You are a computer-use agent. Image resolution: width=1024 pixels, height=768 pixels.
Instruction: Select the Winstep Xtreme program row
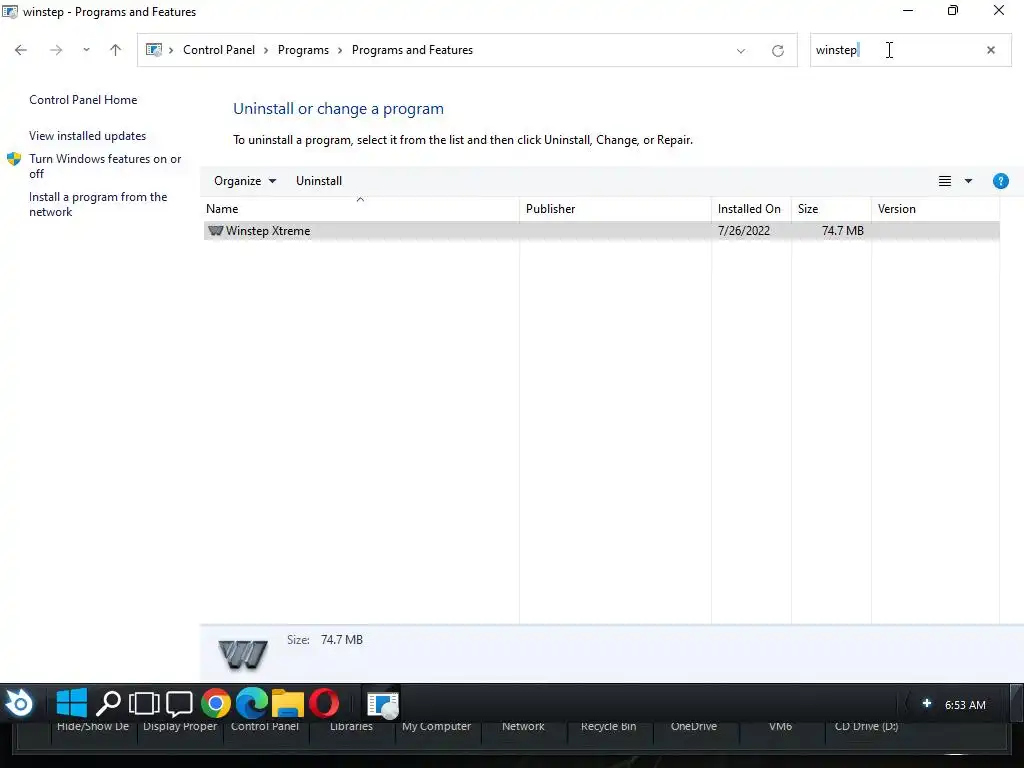(601, 231)
